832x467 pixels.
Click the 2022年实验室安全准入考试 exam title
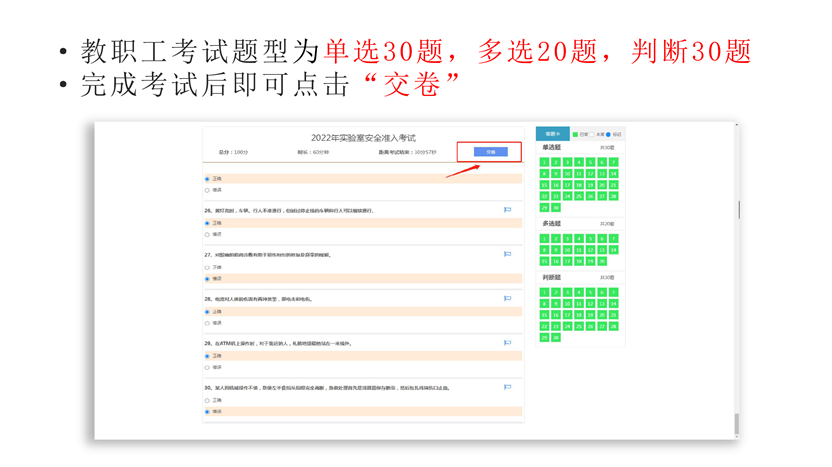click(x=362, y=138)
